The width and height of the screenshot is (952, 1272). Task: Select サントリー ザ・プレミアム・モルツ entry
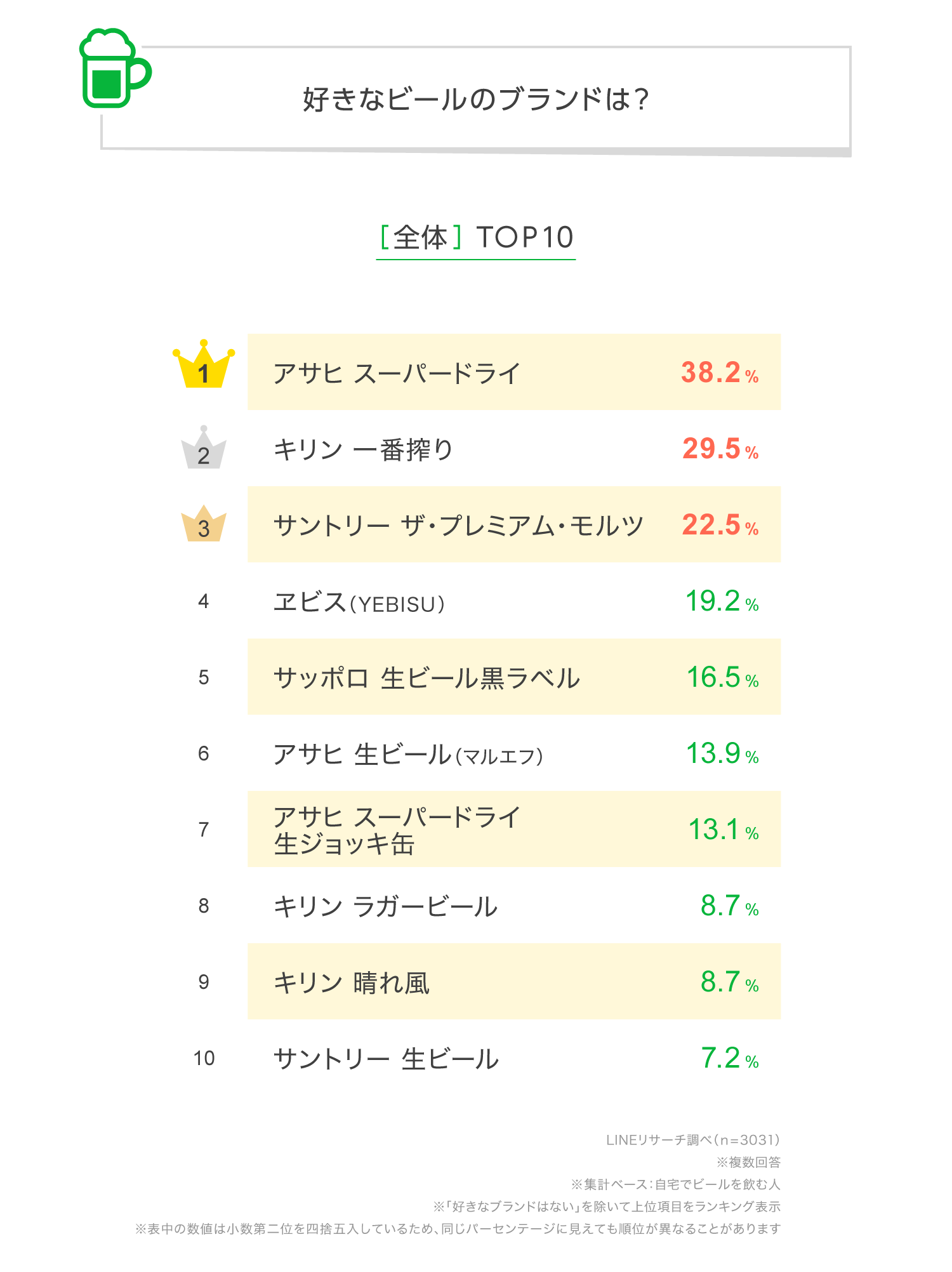(458, 526)
